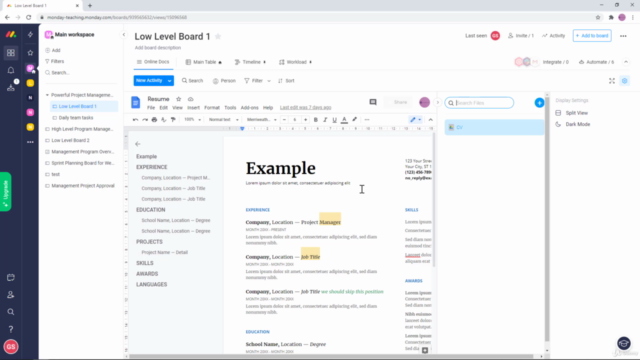The image size is (640, 360).
Task: Open the highlight color pen
Action: [x=354, y=120]
